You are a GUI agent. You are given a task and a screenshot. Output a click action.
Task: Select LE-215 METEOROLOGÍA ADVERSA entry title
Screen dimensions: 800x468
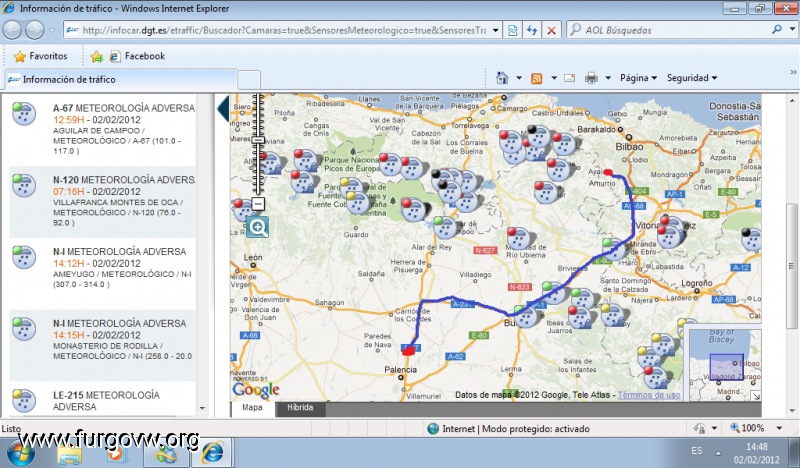(106, 401)
